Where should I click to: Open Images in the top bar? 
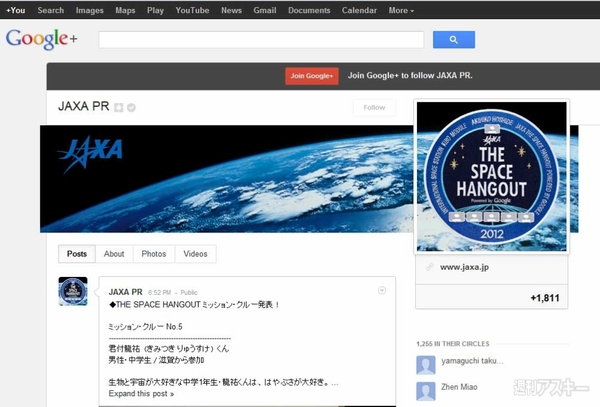[90, 10]
